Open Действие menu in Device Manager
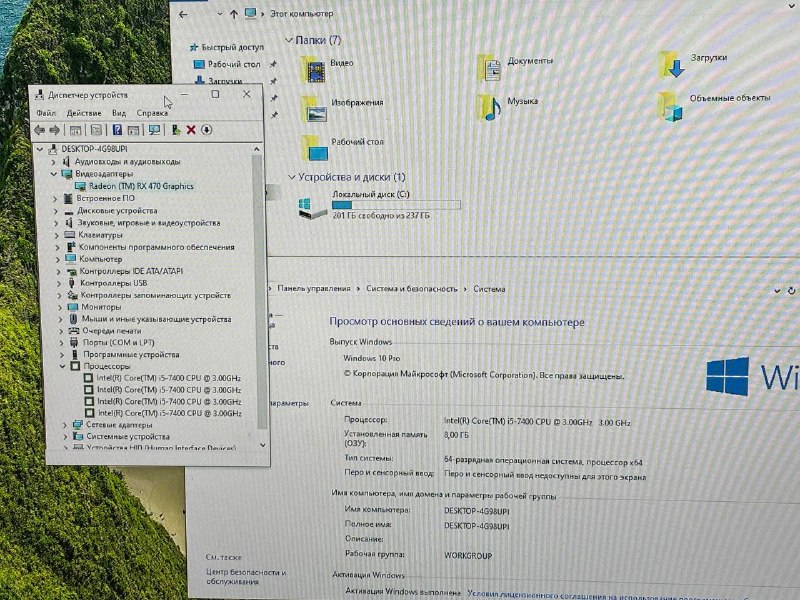Screen dimensions: 800x600 click(84, 113)
